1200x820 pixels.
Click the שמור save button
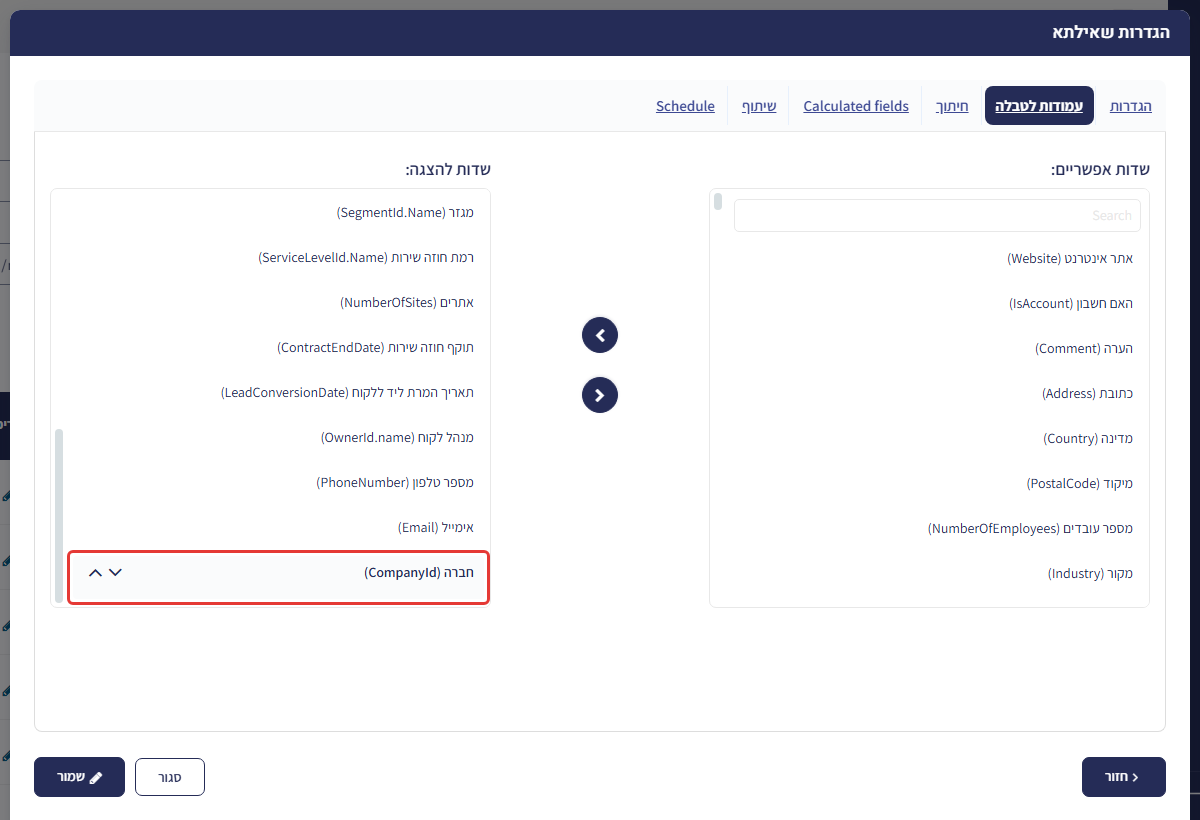pyautogui.click(x=79, y=777)
